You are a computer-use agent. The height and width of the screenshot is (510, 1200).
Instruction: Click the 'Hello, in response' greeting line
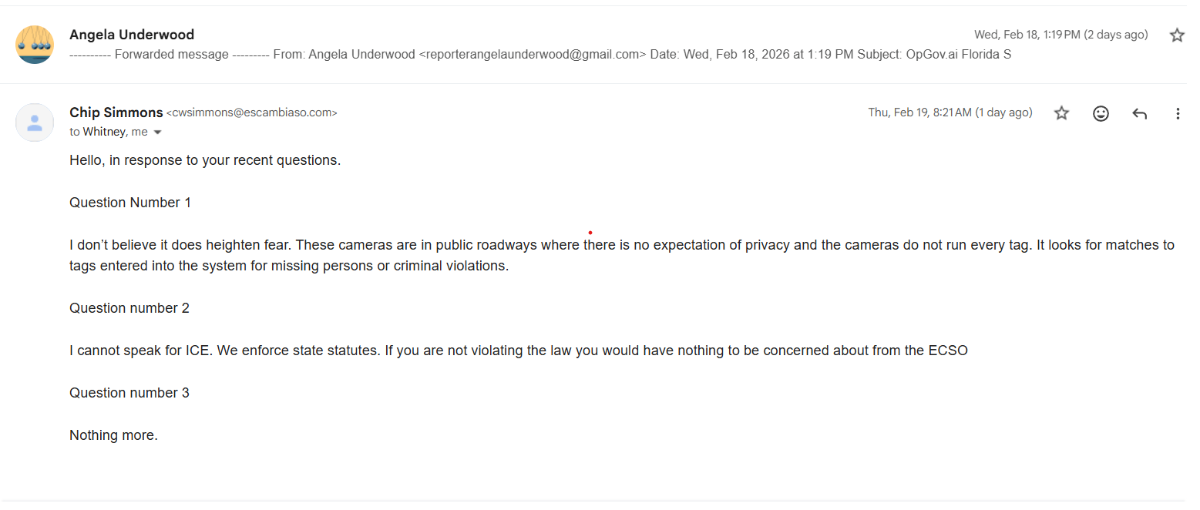205,160
